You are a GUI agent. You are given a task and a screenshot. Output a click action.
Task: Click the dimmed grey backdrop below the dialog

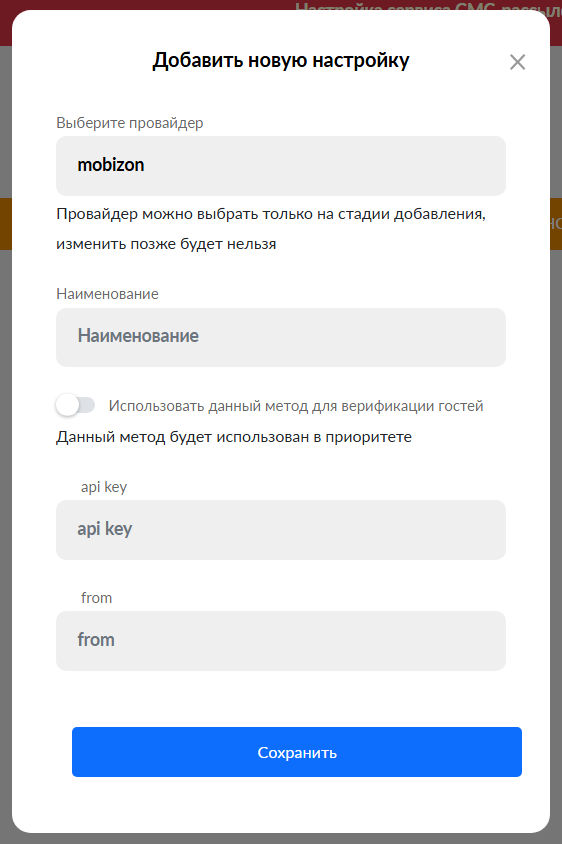(x=280, y=839)
